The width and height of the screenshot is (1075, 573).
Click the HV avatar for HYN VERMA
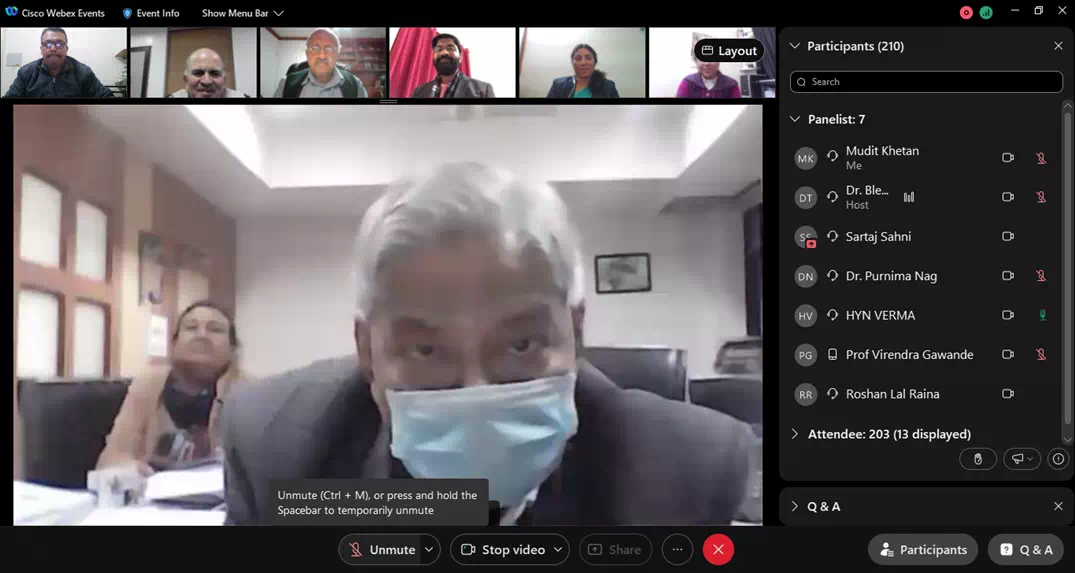[x=806, y=316]
